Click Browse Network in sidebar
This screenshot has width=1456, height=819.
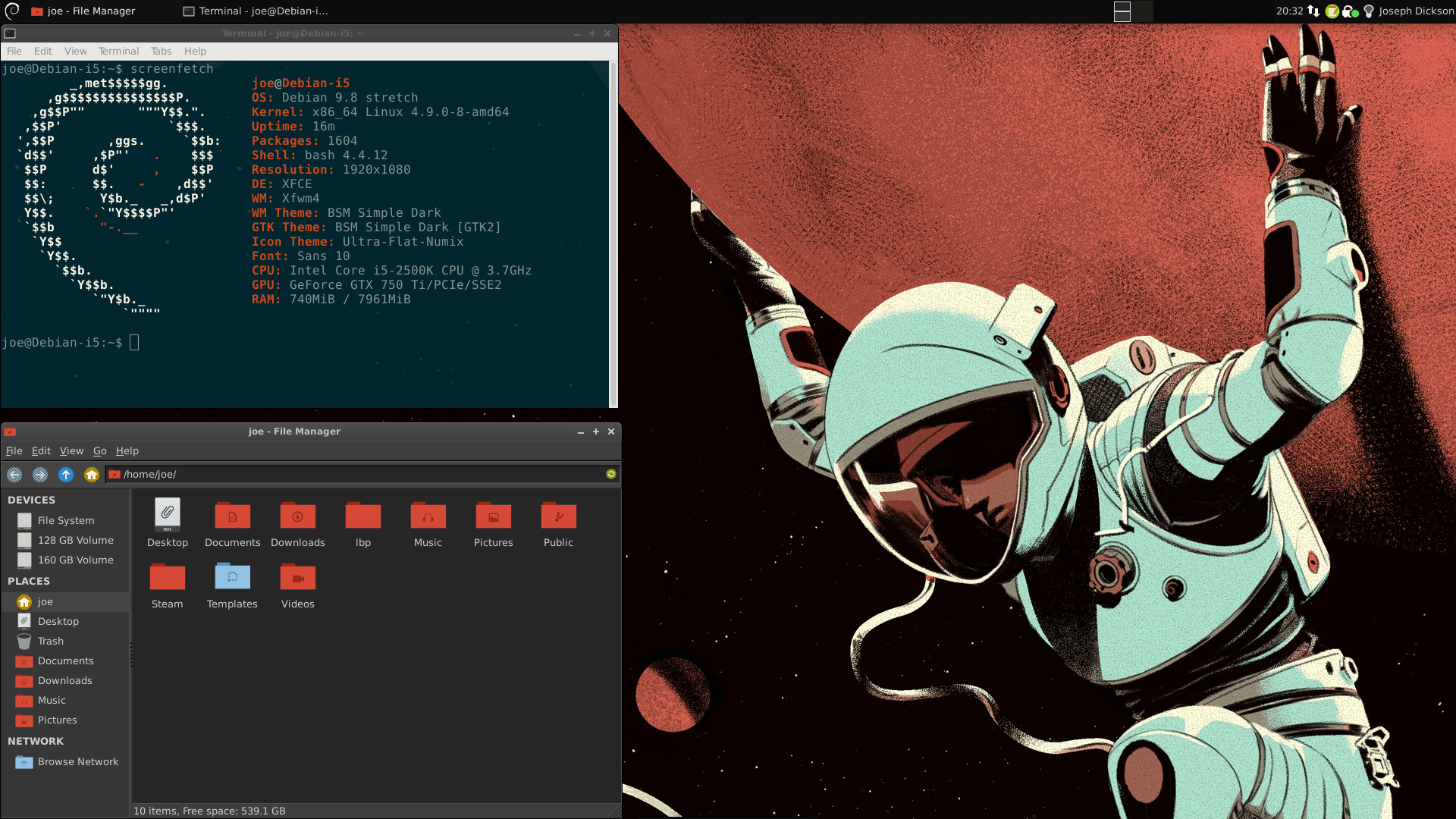tap(77, 762)
